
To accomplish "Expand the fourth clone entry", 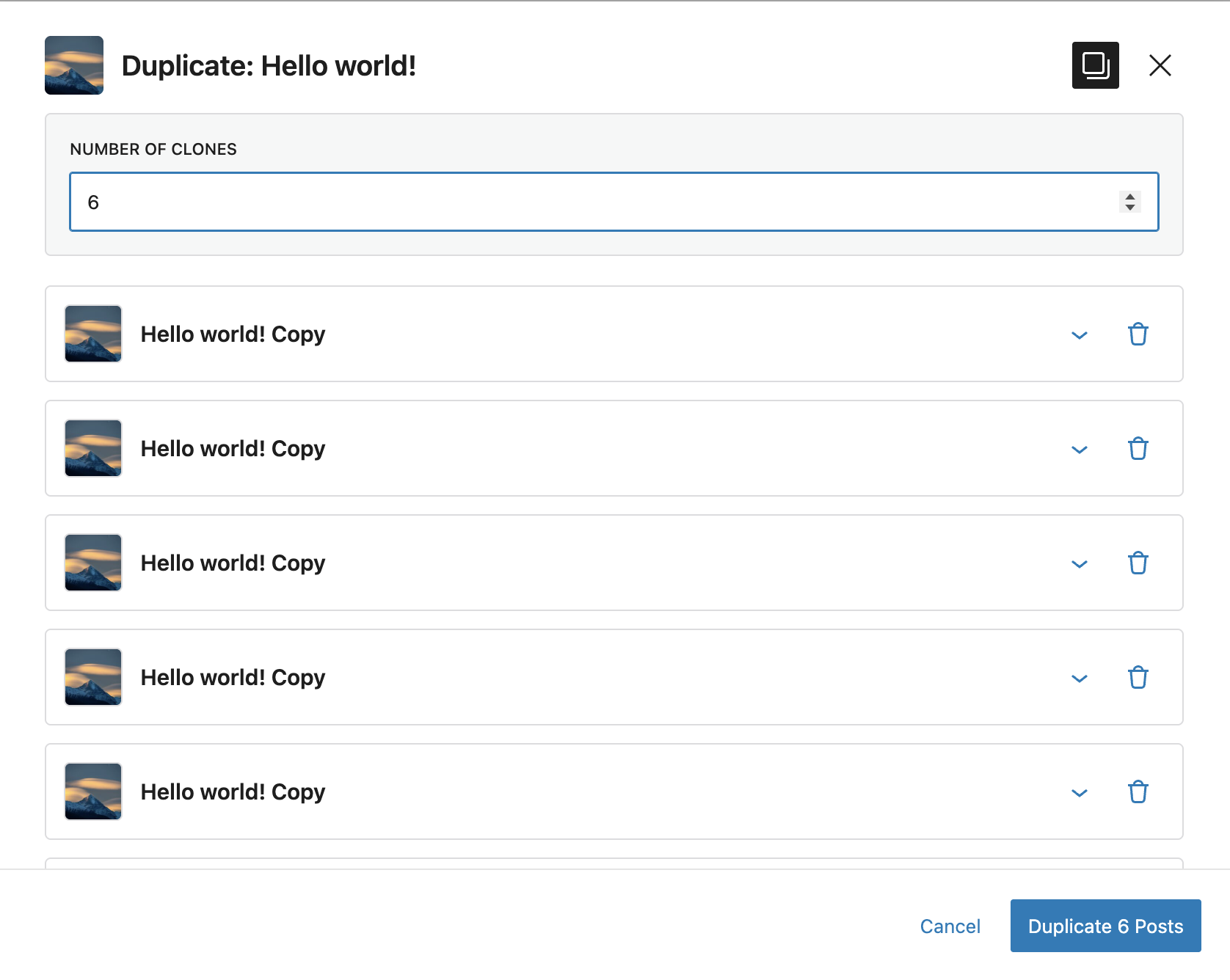I will click(1079, 679).
